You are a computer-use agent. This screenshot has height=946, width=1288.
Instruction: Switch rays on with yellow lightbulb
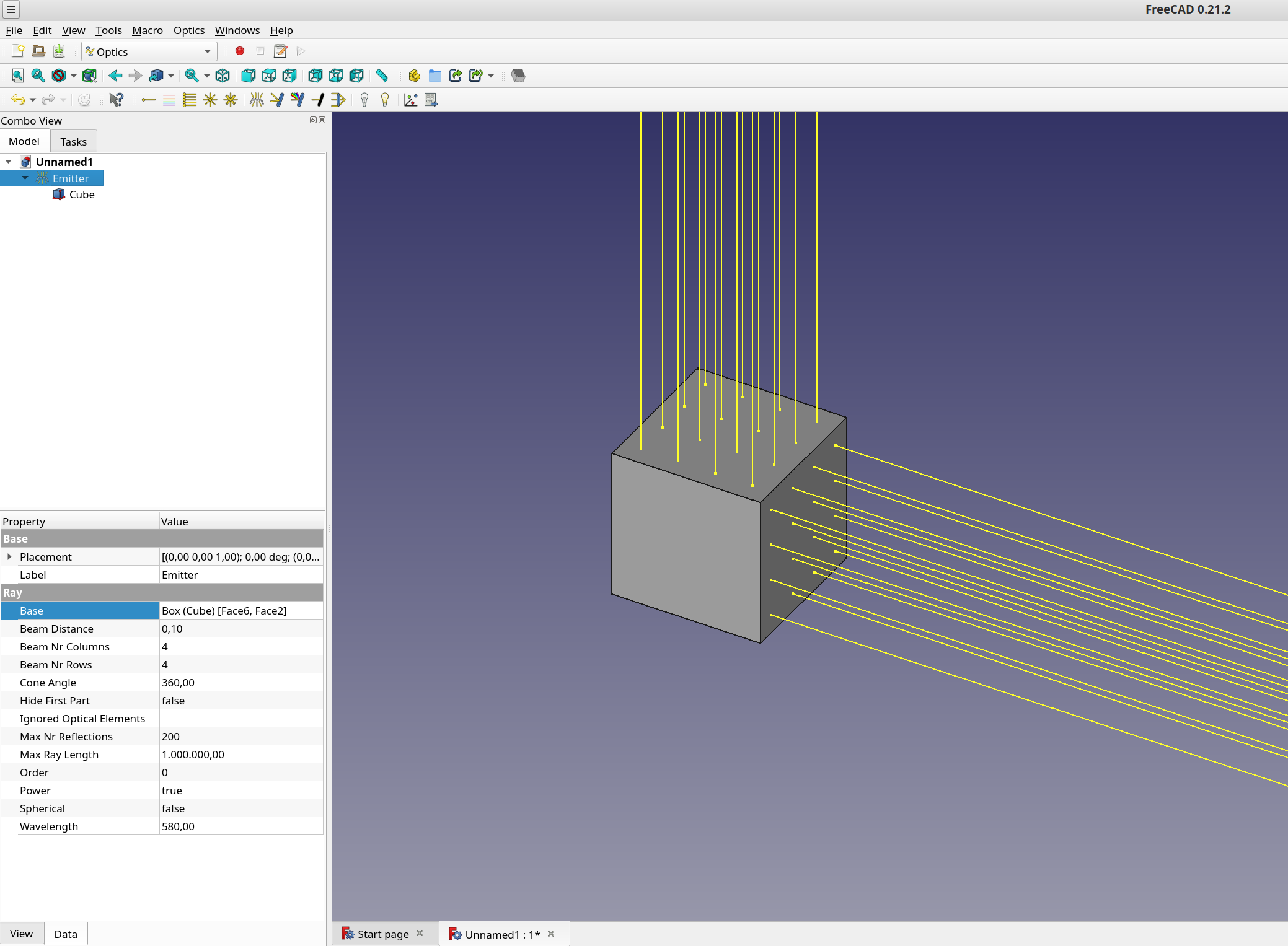click(385, 100)
